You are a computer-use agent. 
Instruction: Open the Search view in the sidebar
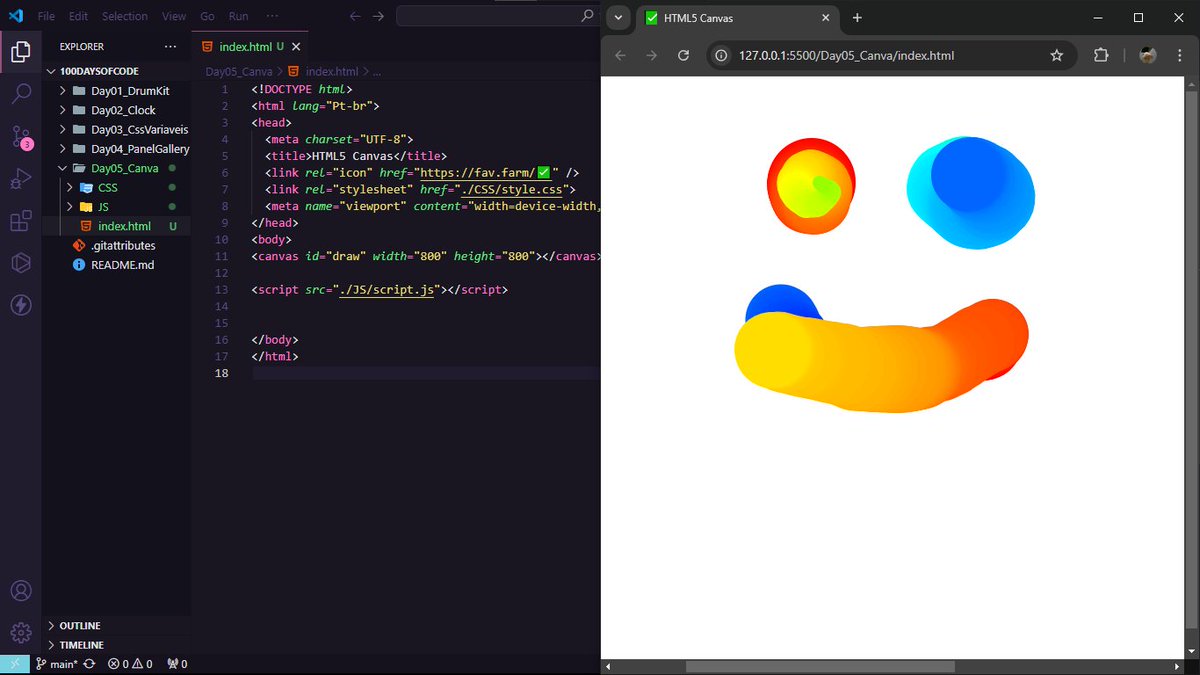point(21,94)
